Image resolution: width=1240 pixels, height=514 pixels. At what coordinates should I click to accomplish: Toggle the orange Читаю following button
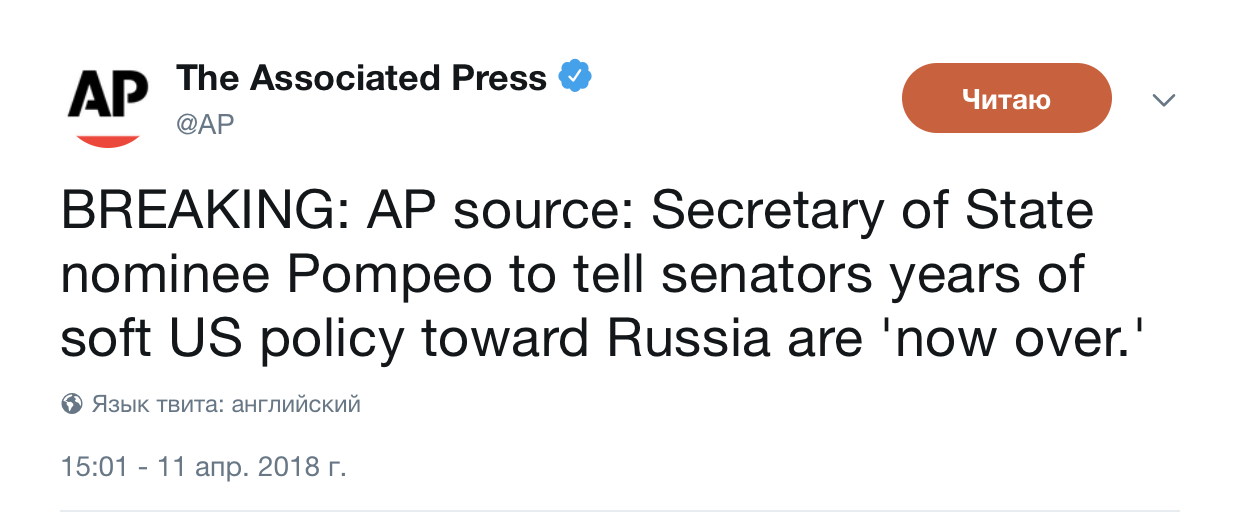[x=1006, y=98]
